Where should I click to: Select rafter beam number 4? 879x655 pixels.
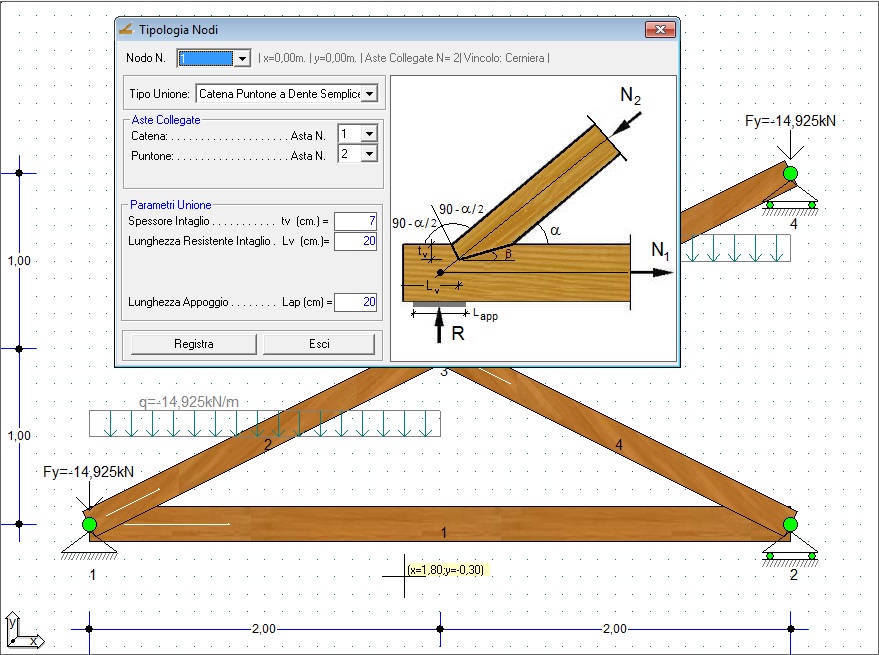coord(619,445)
